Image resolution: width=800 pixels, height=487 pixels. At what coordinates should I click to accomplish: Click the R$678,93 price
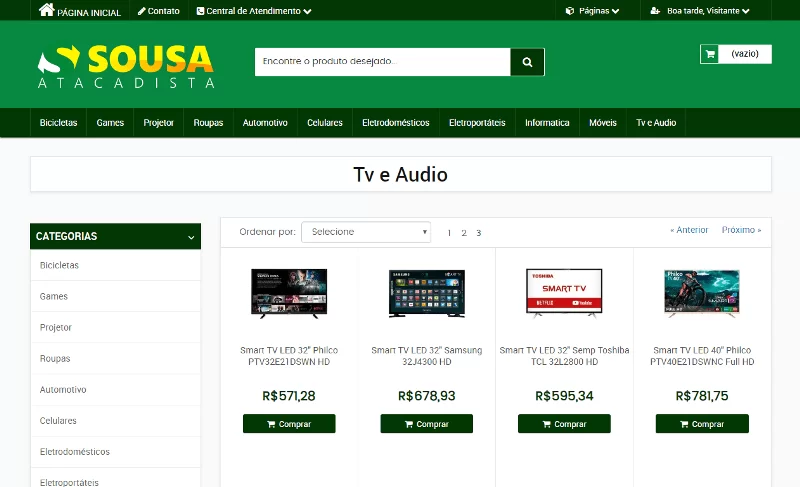(x=427, y=396)
